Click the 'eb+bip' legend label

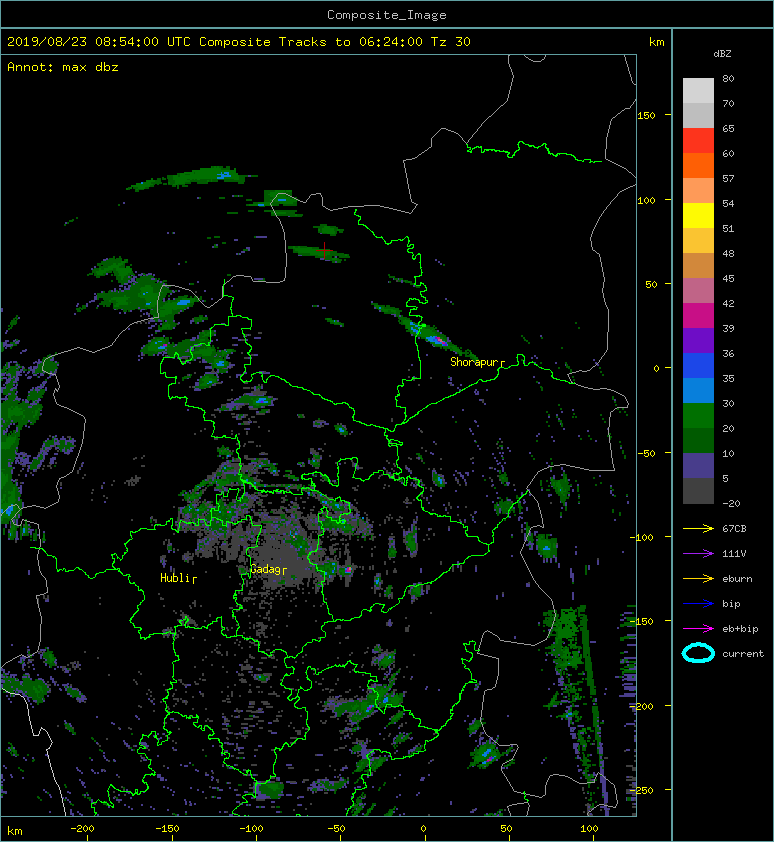point(740,629)
